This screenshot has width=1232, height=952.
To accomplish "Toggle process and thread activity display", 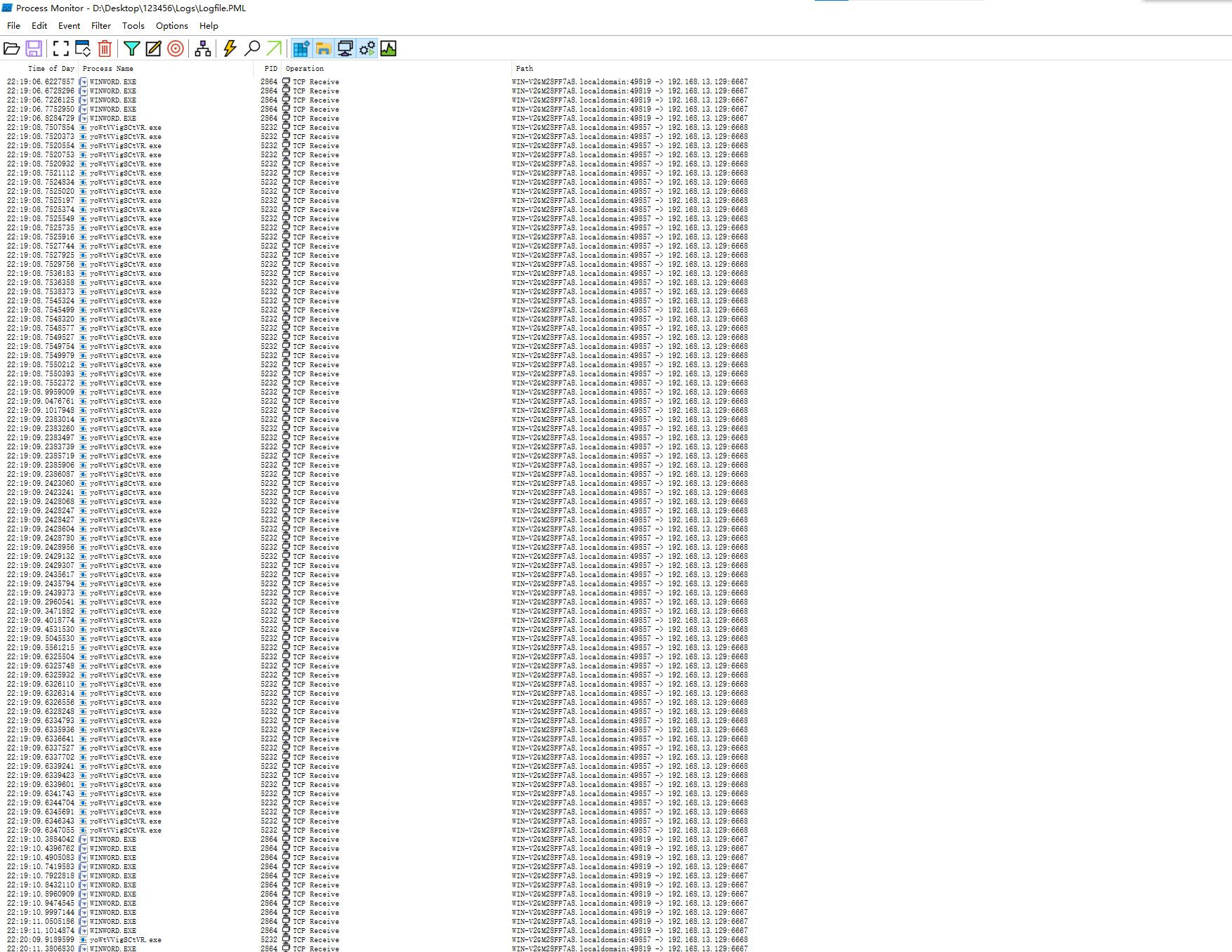I will (x=367, y=48).
